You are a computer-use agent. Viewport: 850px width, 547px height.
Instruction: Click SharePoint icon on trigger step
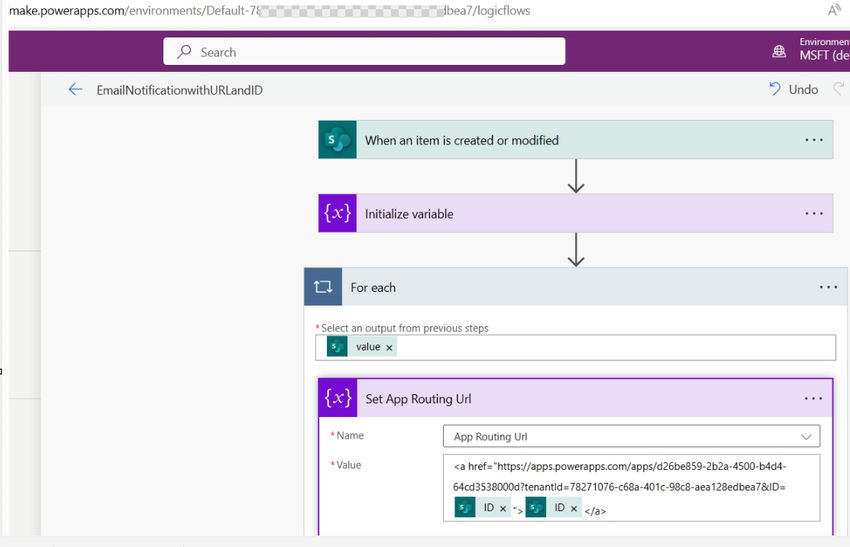[337, 140]
